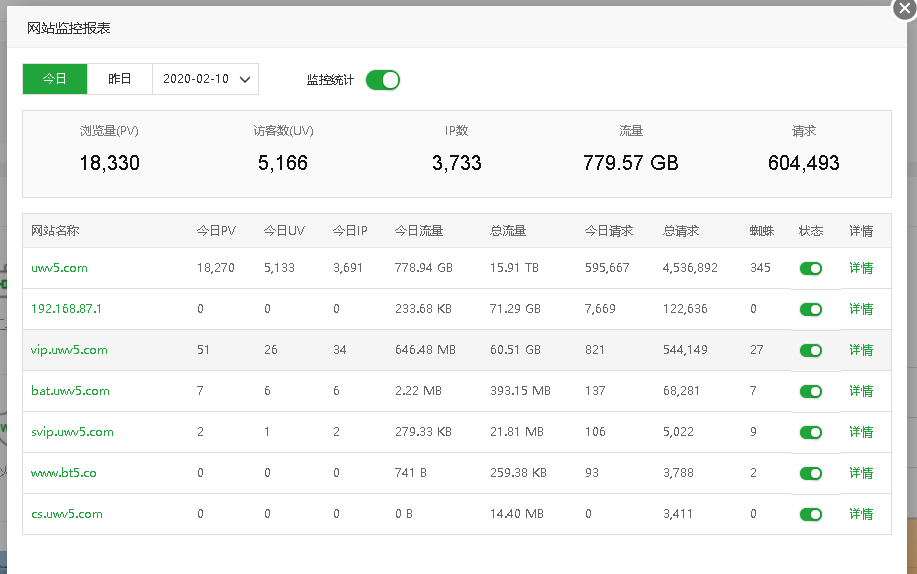The height and width of the screenshot is (574, 917).
Task: Toggle status switch for cs.uwv5.com
Action: 810,515
